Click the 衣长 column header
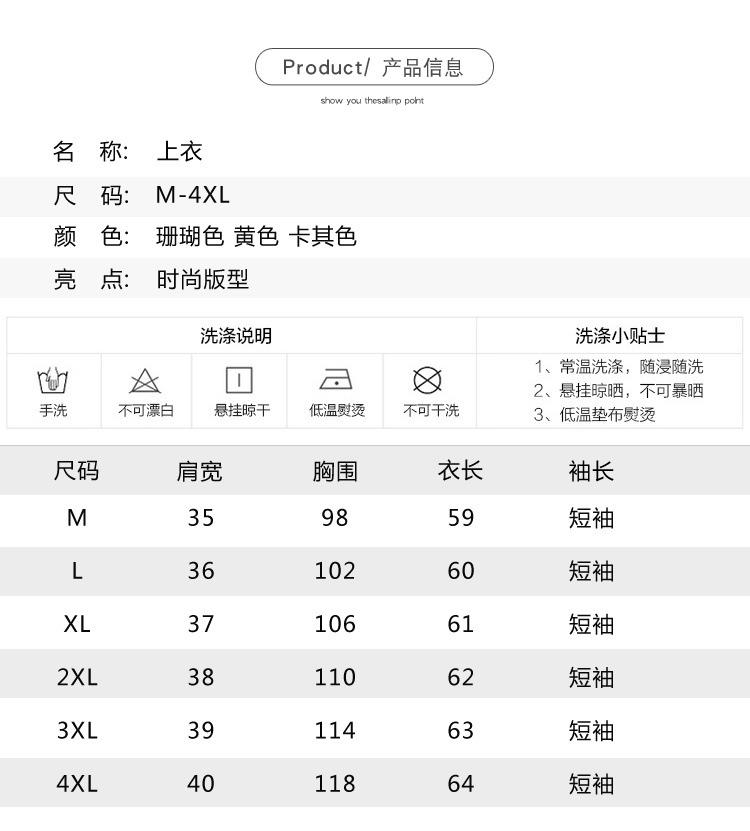The image size is (750, 831). (460, 471)
